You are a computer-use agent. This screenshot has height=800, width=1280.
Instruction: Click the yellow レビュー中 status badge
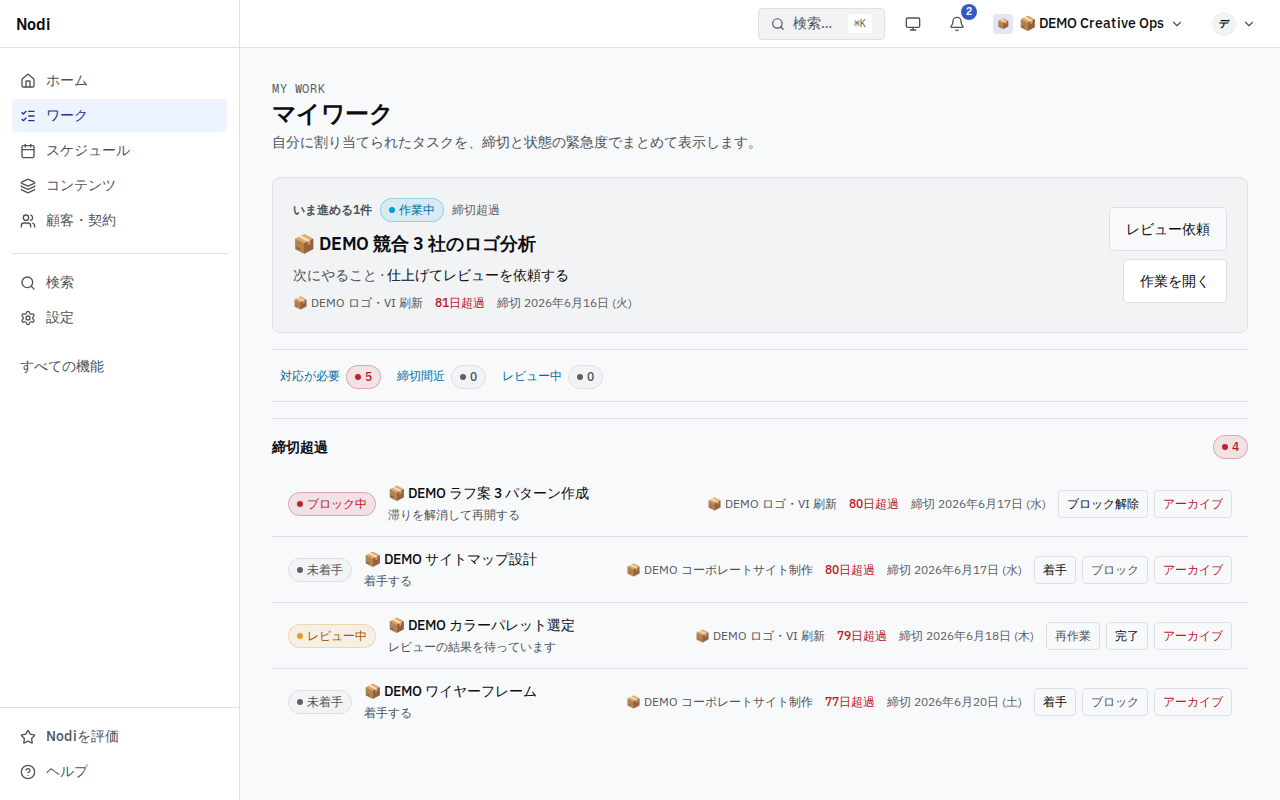332,636
